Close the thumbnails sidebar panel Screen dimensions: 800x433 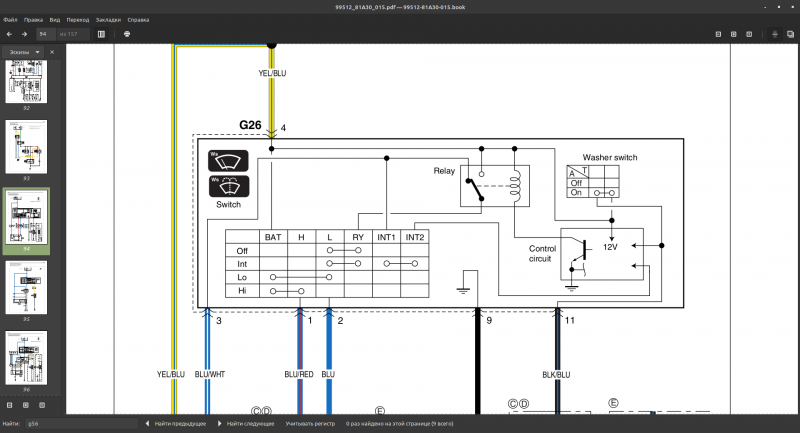(x=52, y=52)
